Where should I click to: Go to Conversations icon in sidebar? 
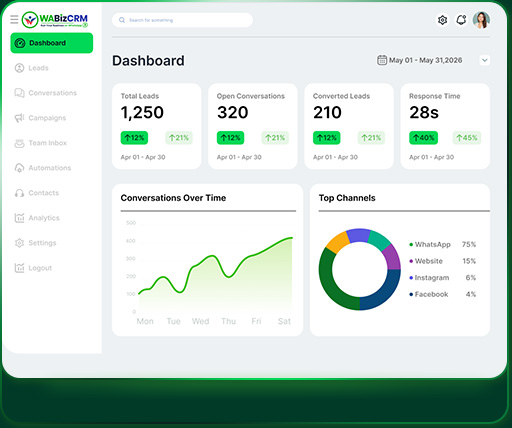tap(19, 93)
